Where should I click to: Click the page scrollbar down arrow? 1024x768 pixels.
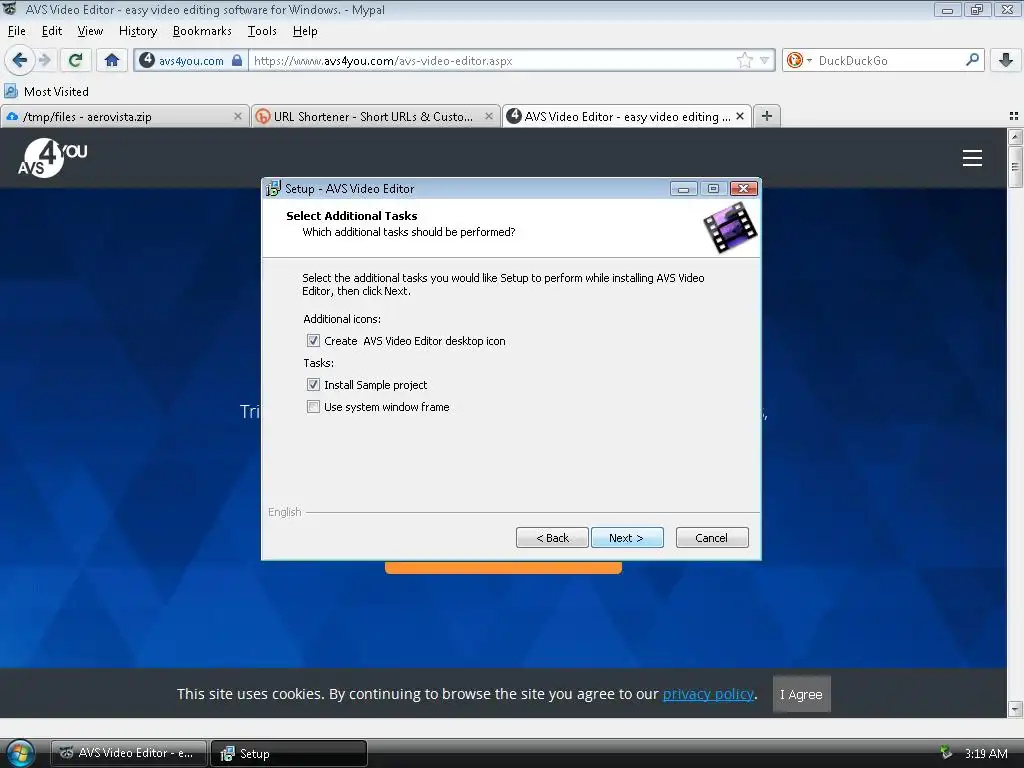tap(1015, 709)
